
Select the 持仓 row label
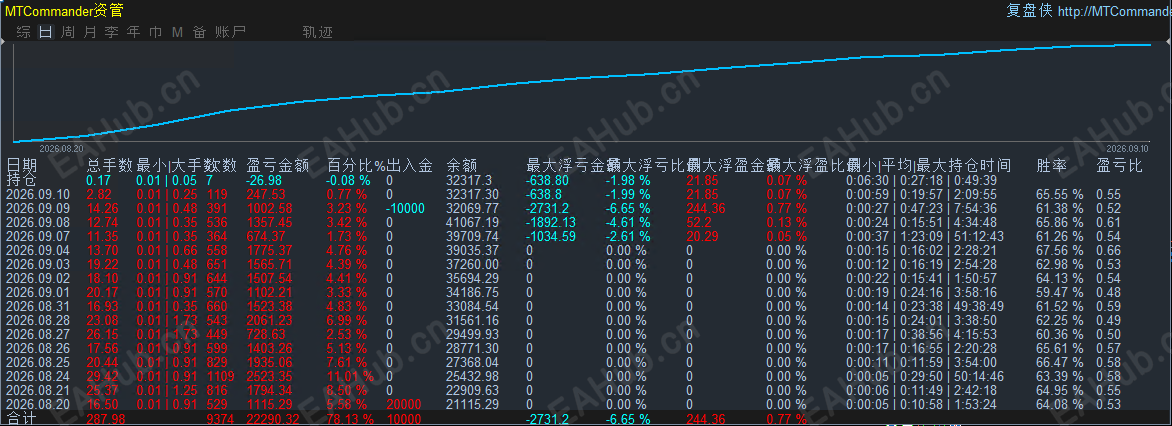[x=22, y=180]
